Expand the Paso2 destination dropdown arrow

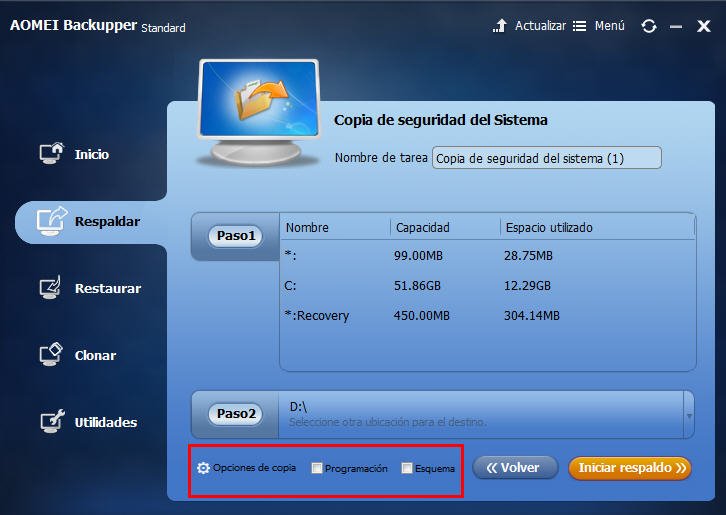pyautogui.click(x=689, y=415)
